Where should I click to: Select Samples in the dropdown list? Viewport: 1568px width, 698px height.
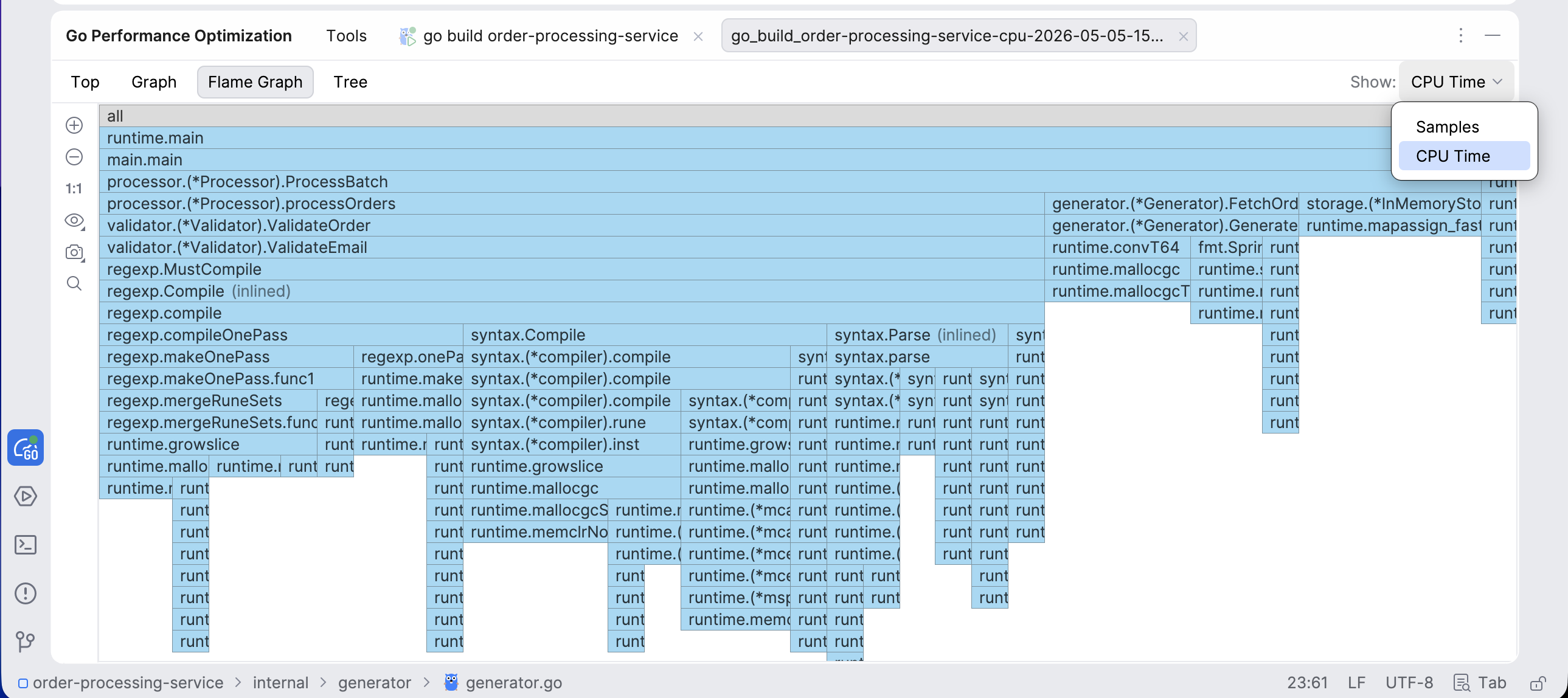point(1464,127)
